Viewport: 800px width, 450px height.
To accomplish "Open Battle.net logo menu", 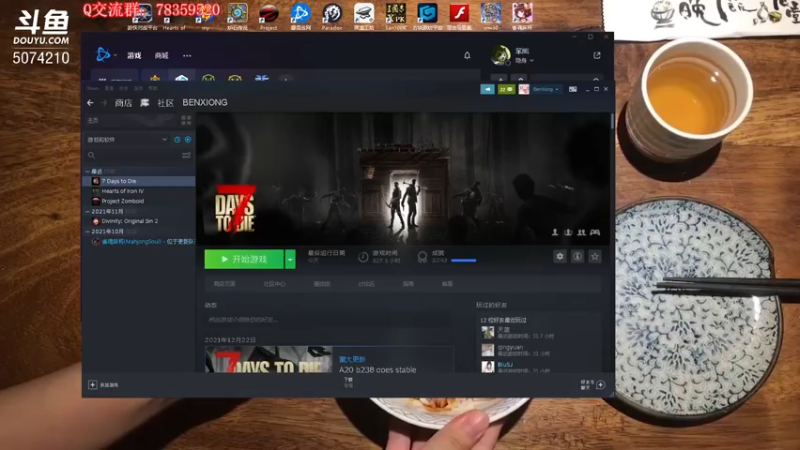I will [x=103, y=55].
